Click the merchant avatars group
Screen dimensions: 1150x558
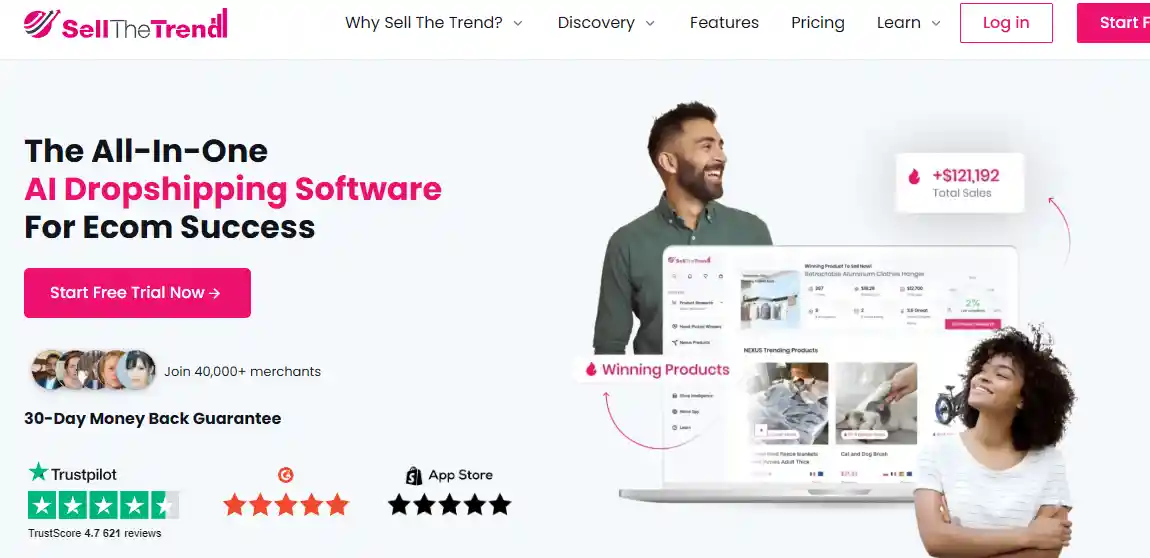coord(94,370)
